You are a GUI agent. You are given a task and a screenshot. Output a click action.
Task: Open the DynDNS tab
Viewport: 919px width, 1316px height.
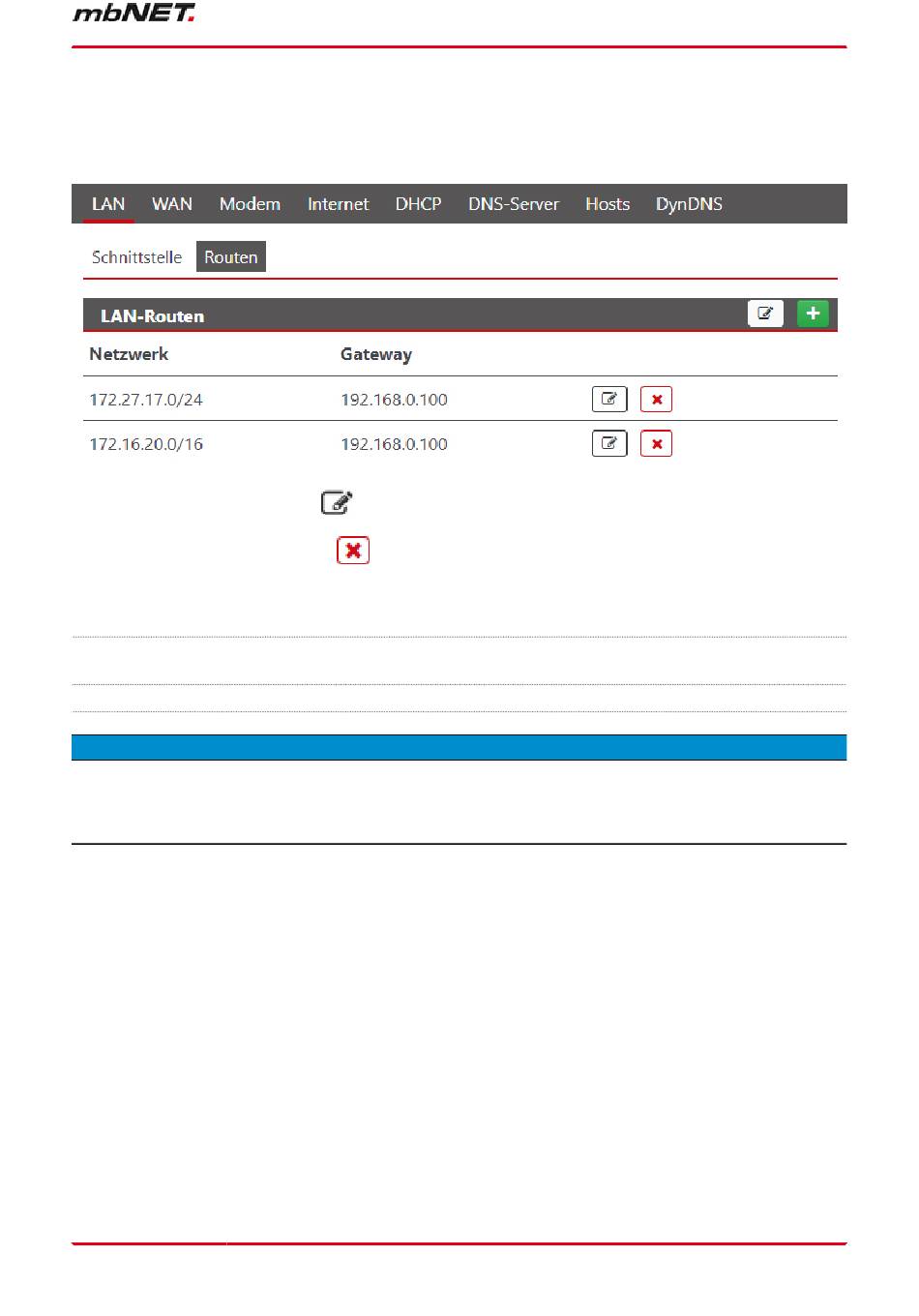tap(689, 204)
